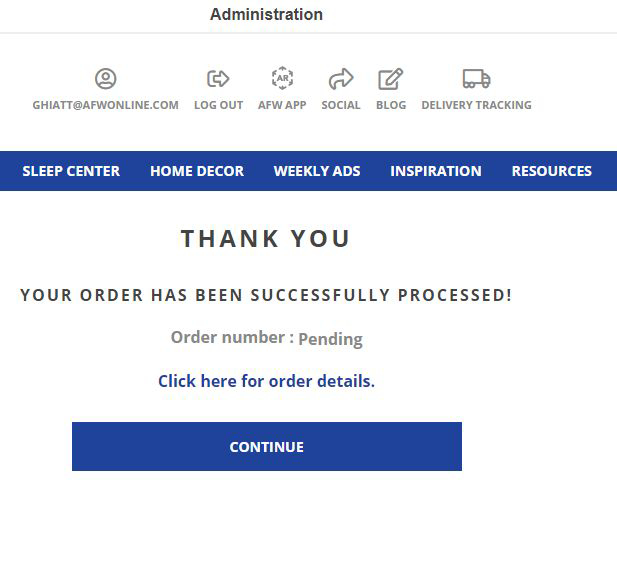Select Home Decor in navigation bar
Screen dimensions: 617x563
[197, 171]
